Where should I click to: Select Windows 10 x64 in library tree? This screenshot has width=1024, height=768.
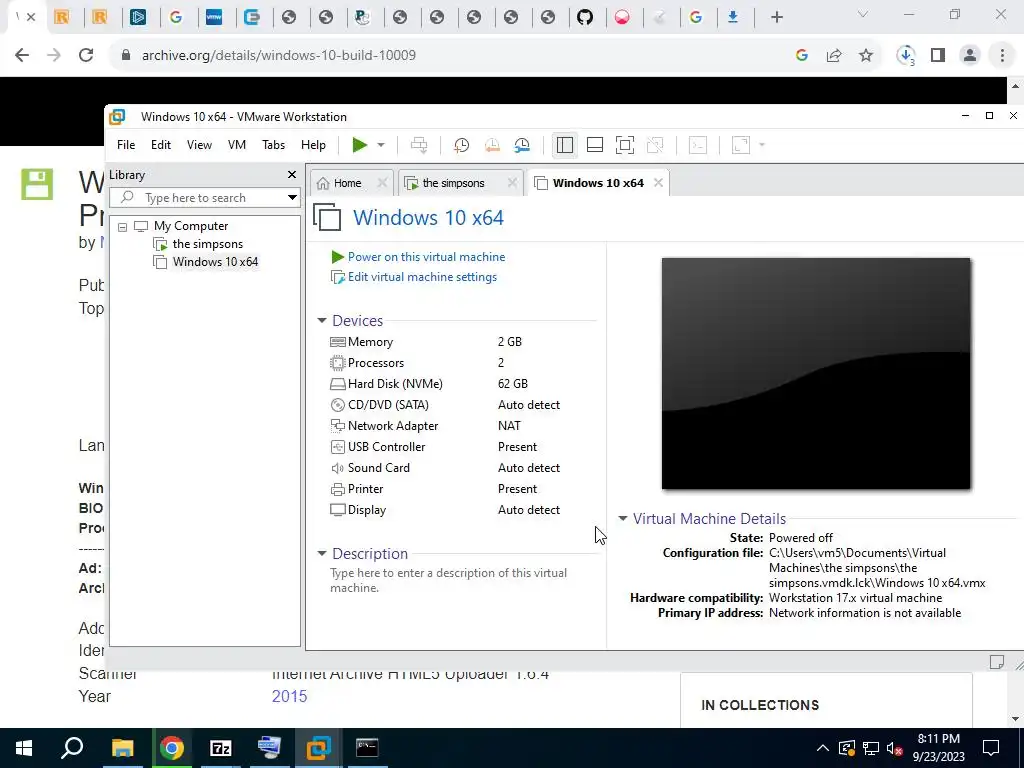[215, 262]
